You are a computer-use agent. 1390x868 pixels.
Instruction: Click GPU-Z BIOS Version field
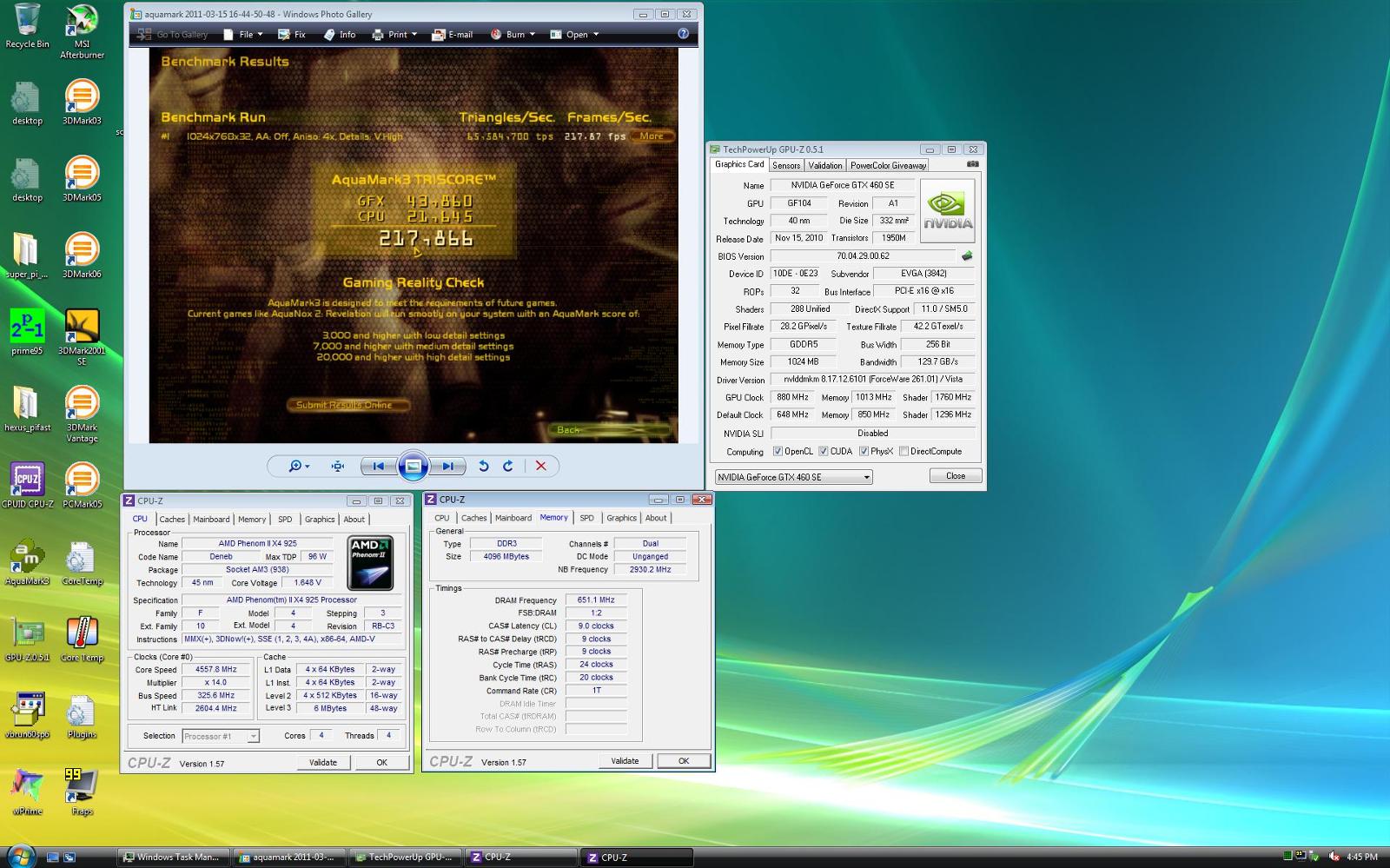[864, 256]
